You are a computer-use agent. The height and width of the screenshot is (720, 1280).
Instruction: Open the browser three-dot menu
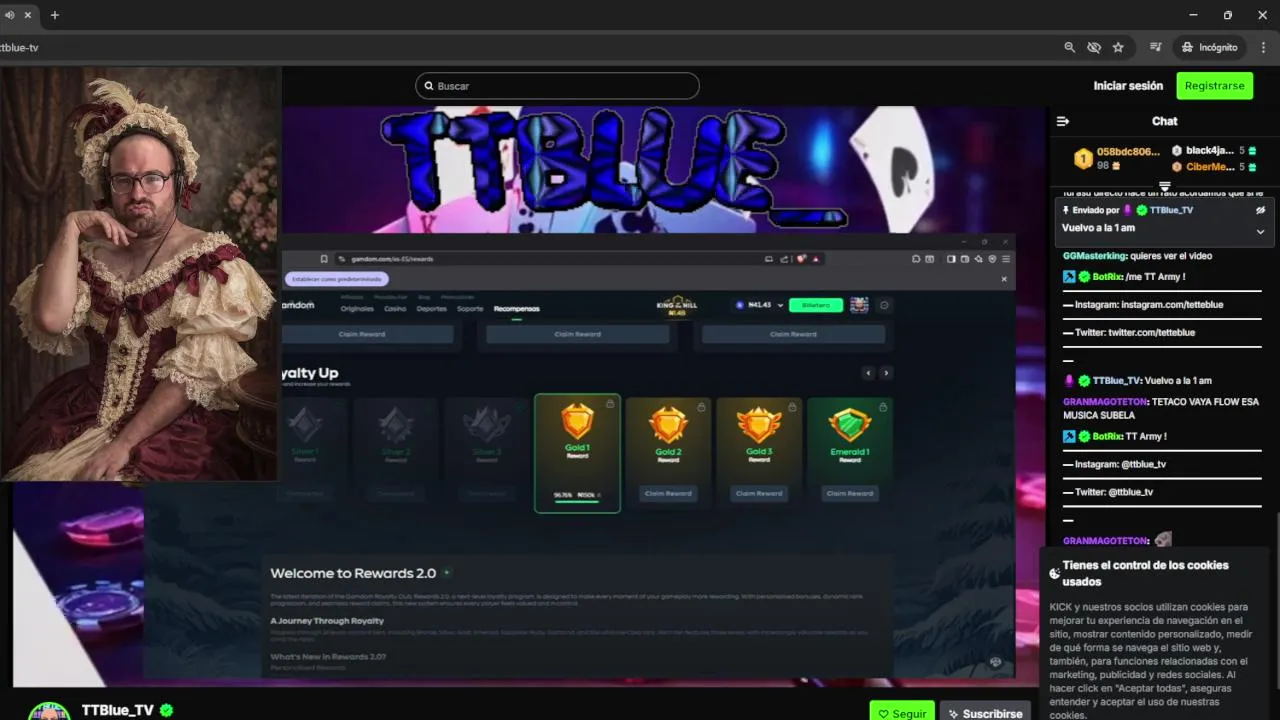point(1265,47)
